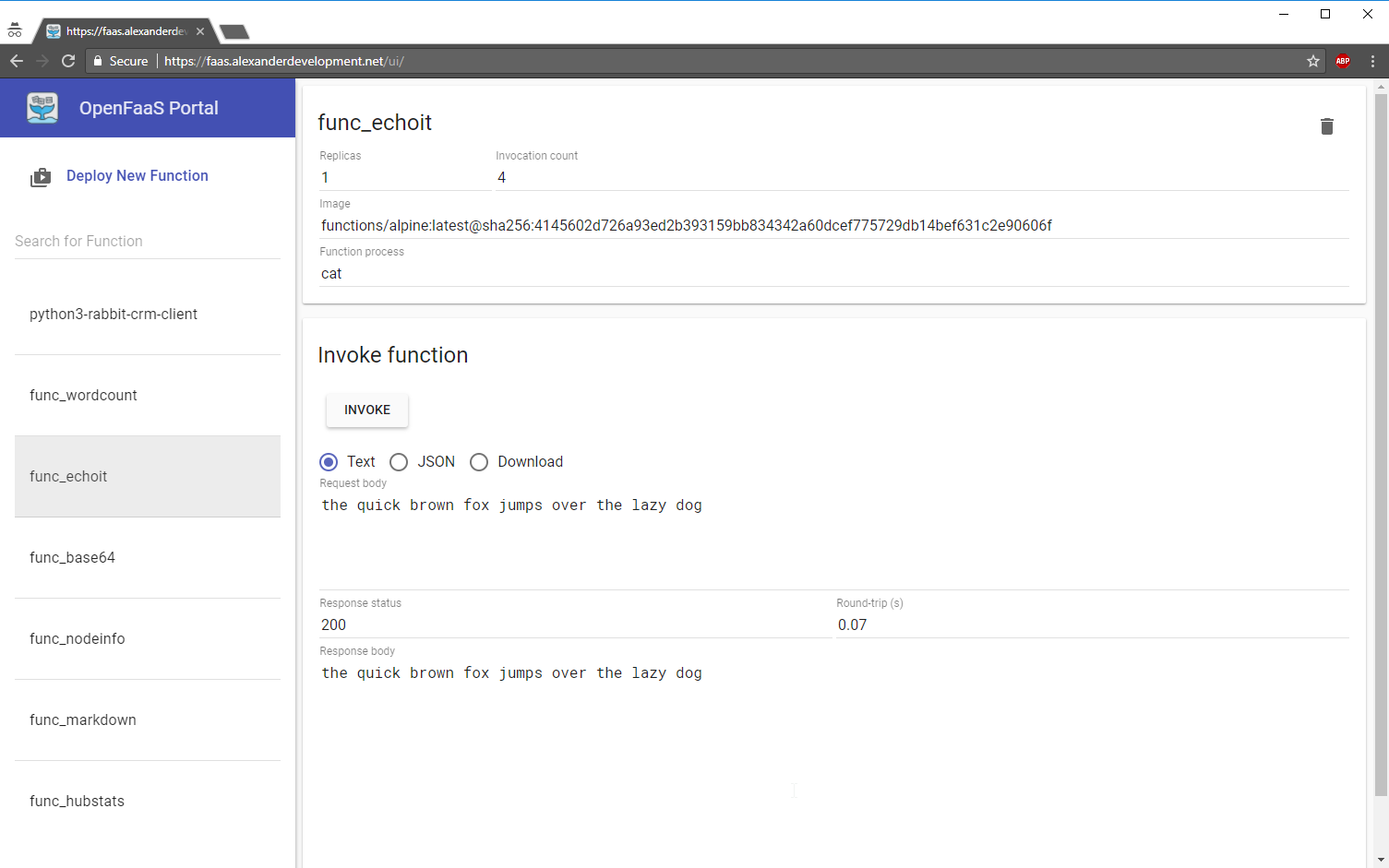Maximize the browser window

[x=1325, y=14]
